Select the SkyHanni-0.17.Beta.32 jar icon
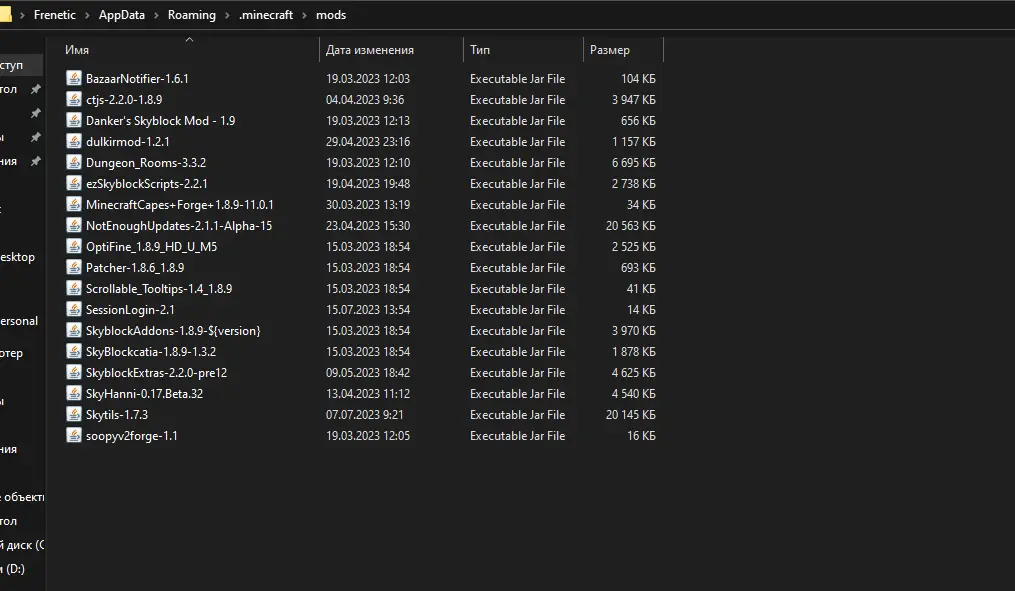1015x591 pixels. [x=74, y=394]
